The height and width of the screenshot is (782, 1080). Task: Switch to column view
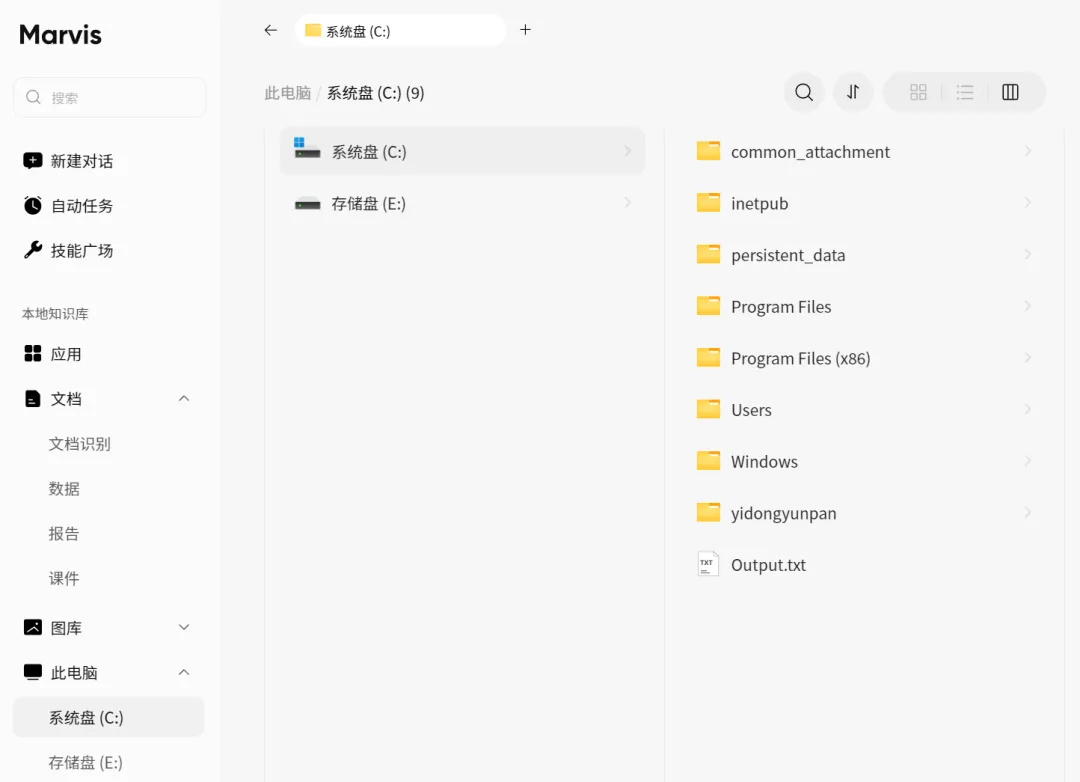1010,92
